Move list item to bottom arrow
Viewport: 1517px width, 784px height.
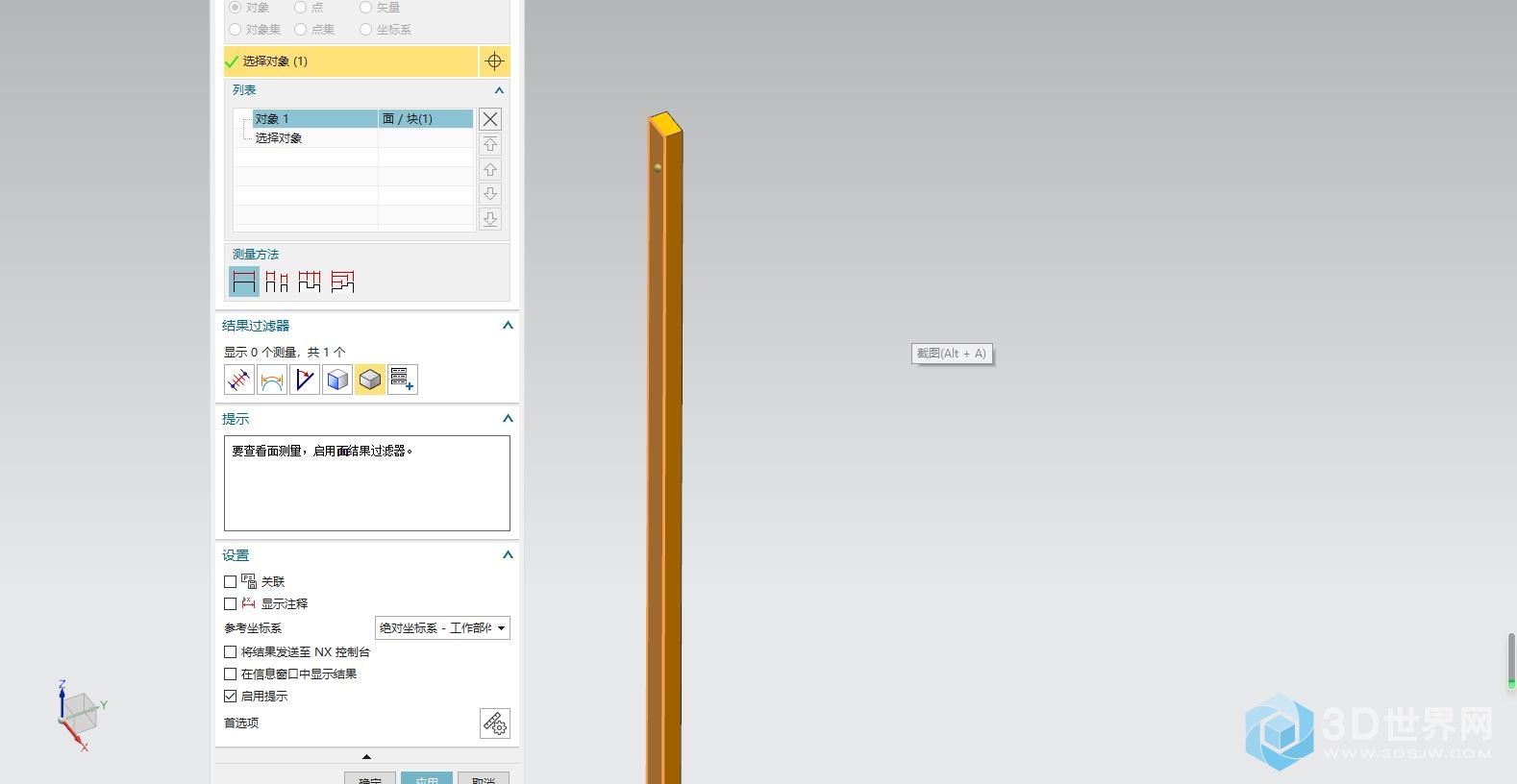click(490, 219)
